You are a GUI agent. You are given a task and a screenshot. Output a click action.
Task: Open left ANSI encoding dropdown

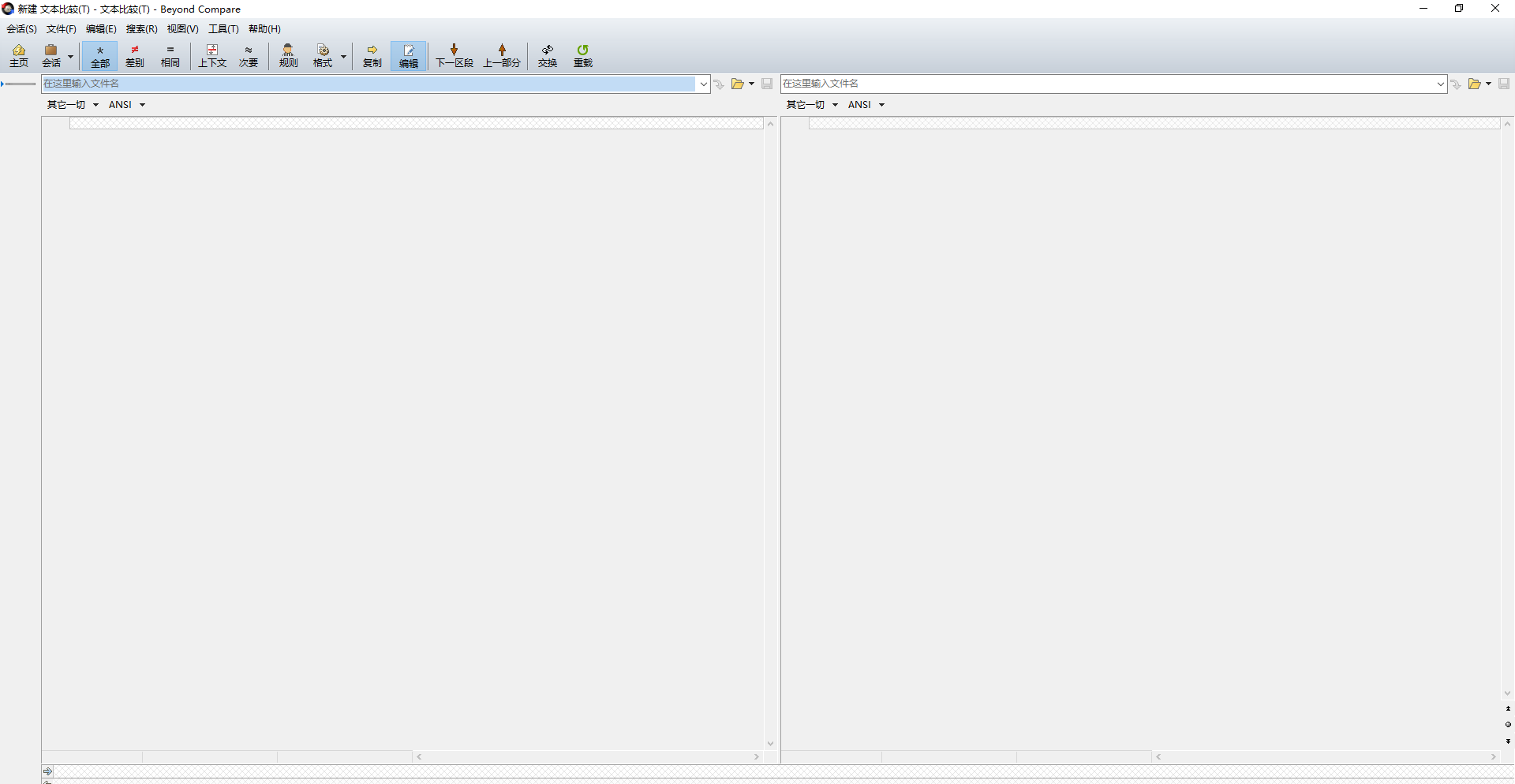(126, 105)
